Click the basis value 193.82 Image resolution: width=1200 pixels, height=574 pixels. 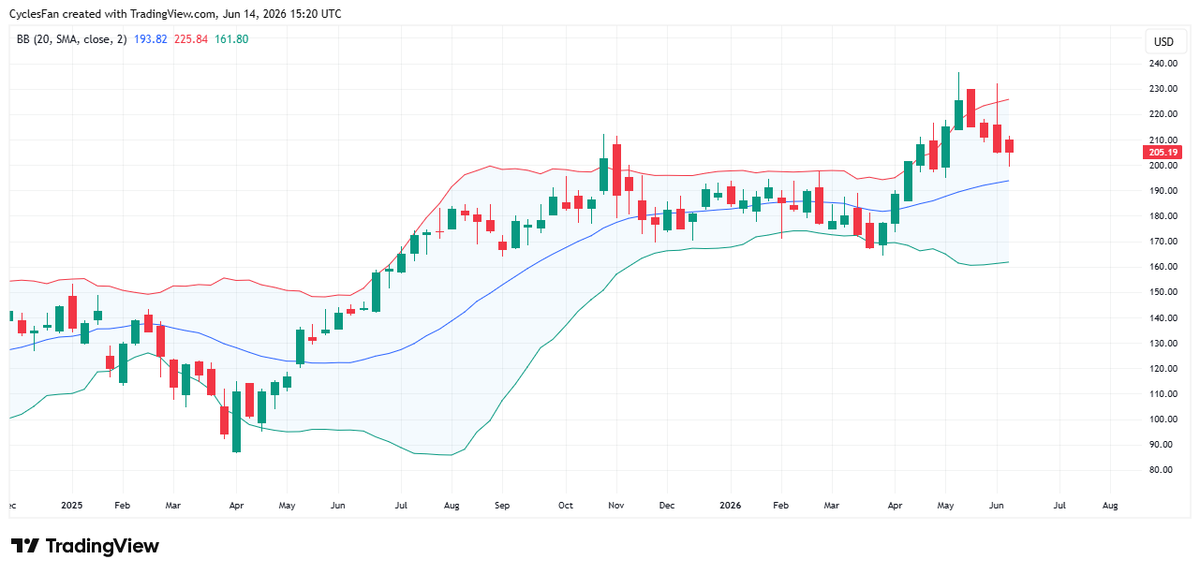tap(150, 39)
